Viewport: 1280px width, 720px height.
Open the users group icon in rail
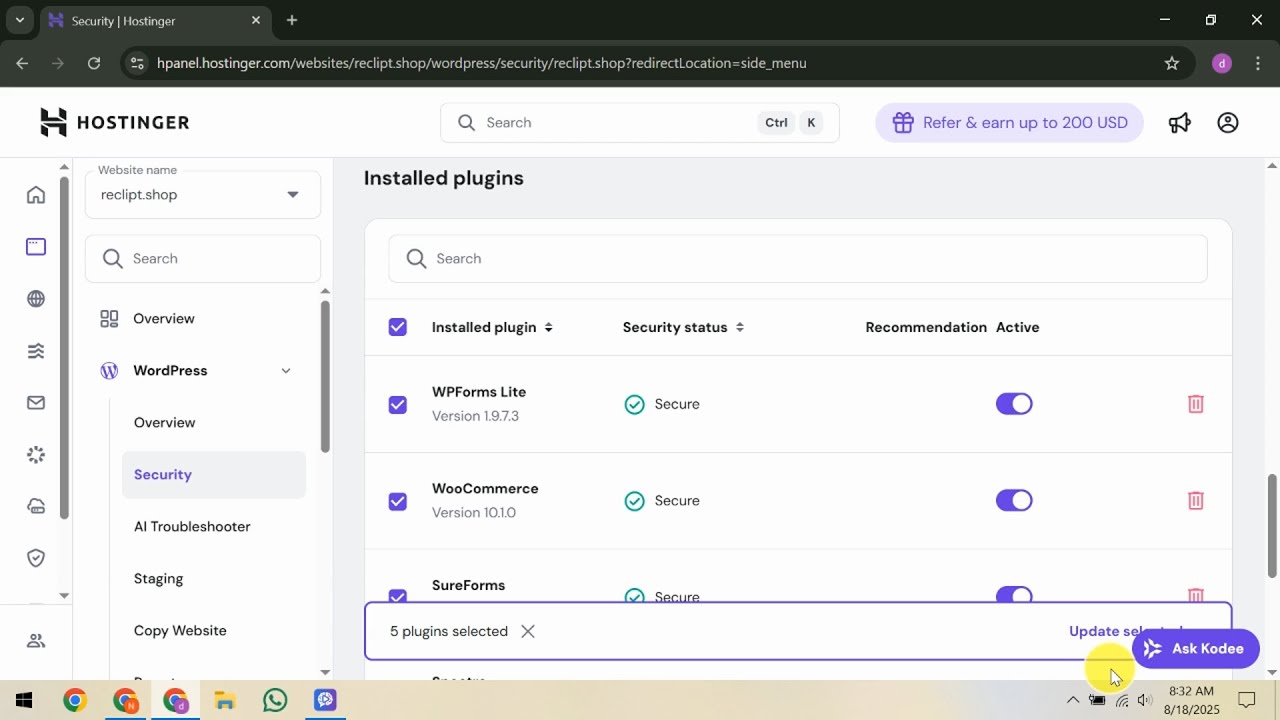pos(36,641)
